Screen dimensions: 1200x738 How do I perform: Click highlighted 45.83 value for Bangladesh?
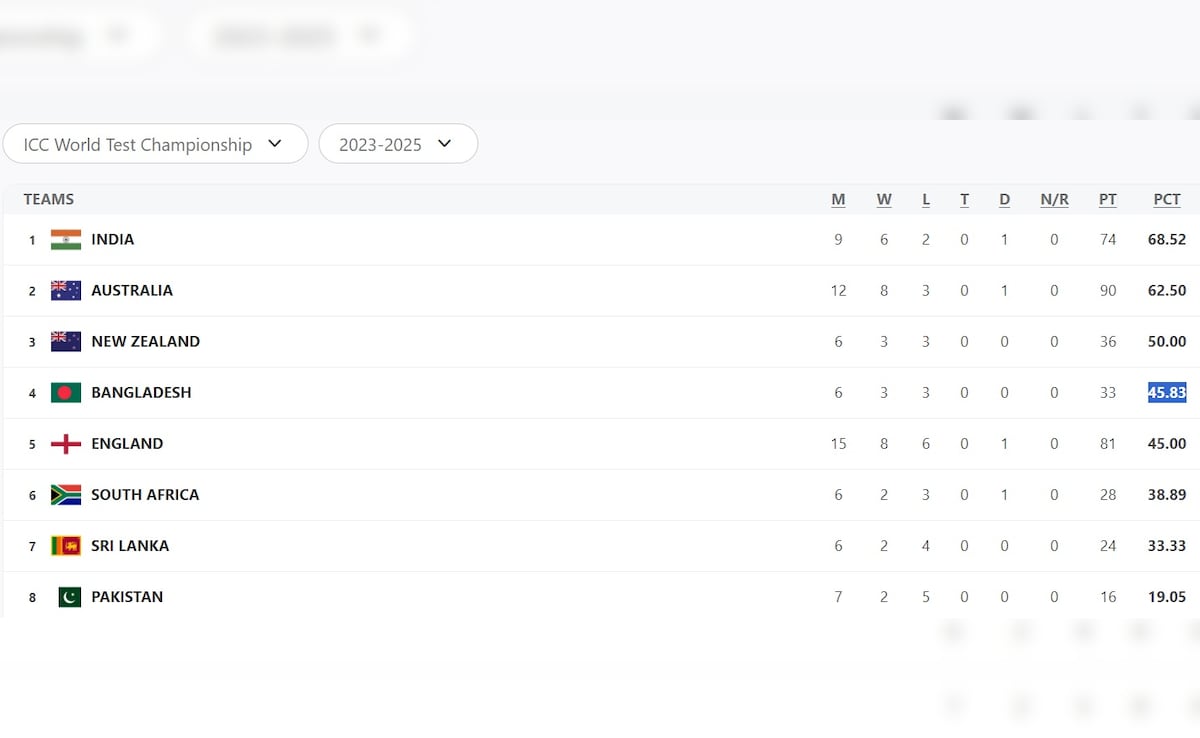(x=1166, y=393)
